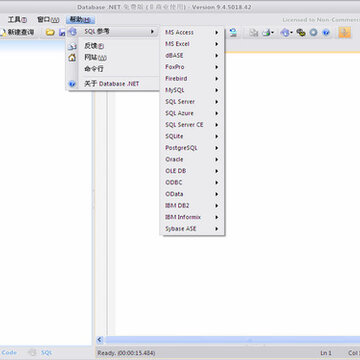Open the OLE DB reference submenu

tap(192, 171)
